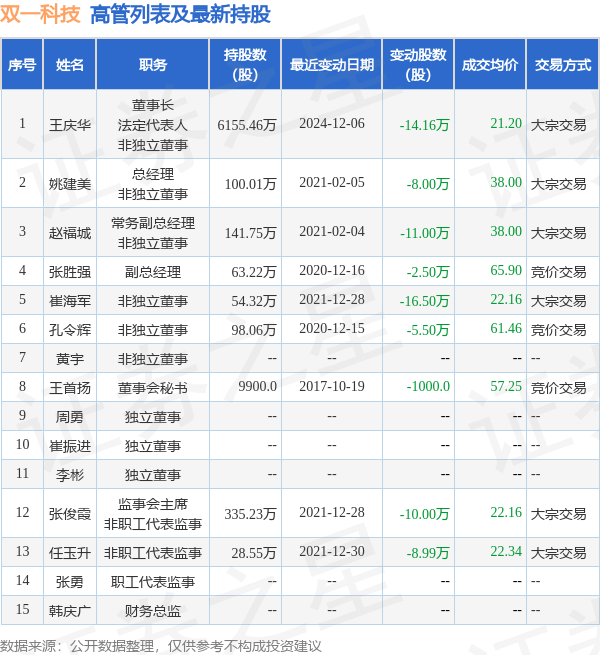This screenshot has width=600, height=655.
Task: Click the change value -2.50万
Action: tap(428, 272)
